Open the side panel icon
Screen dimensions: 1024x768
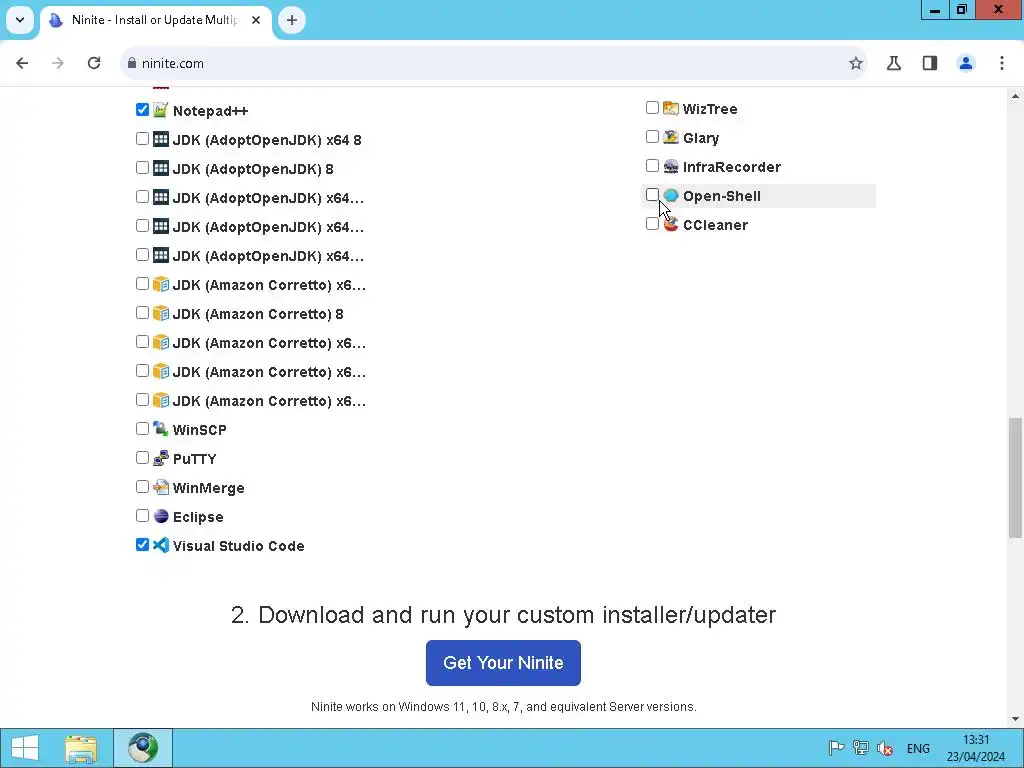[x=930, y=63]
